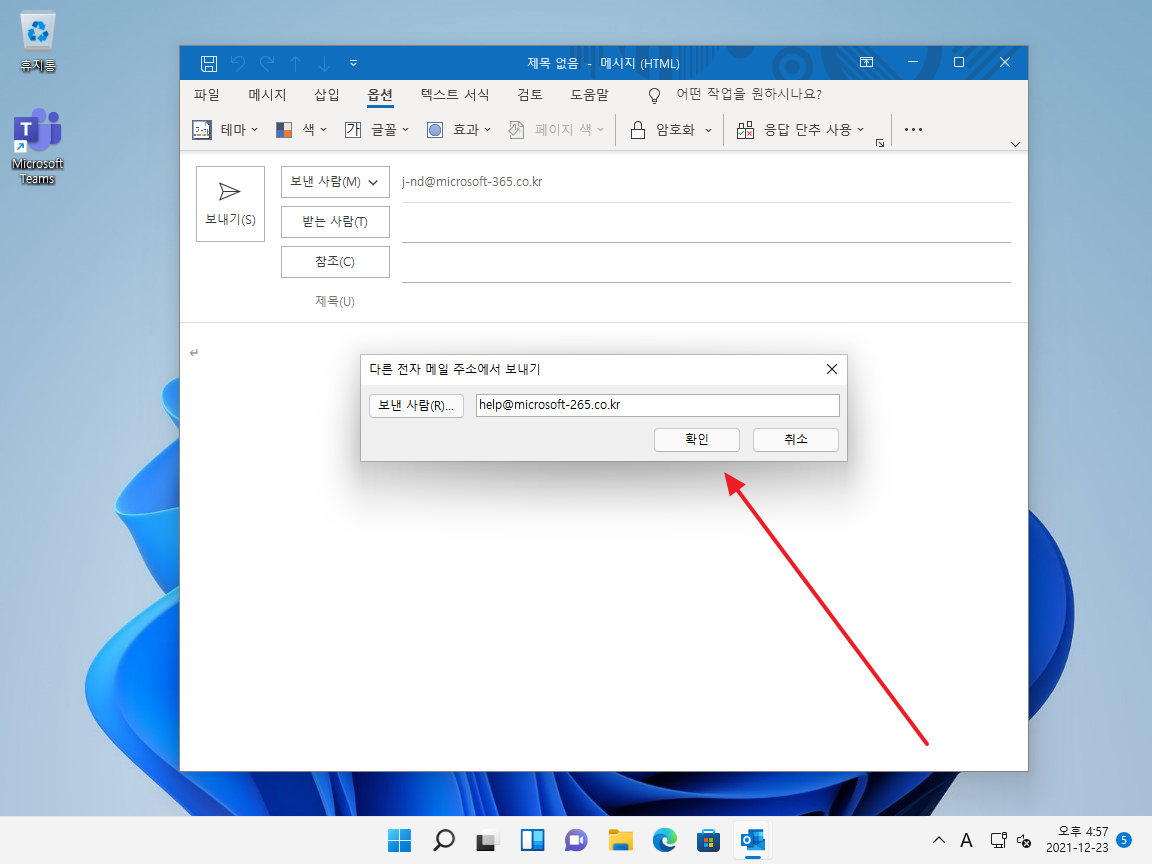The image size is (1152, 864).
Task: Click the Themes (테마) icon
Action: click(200, 129)
